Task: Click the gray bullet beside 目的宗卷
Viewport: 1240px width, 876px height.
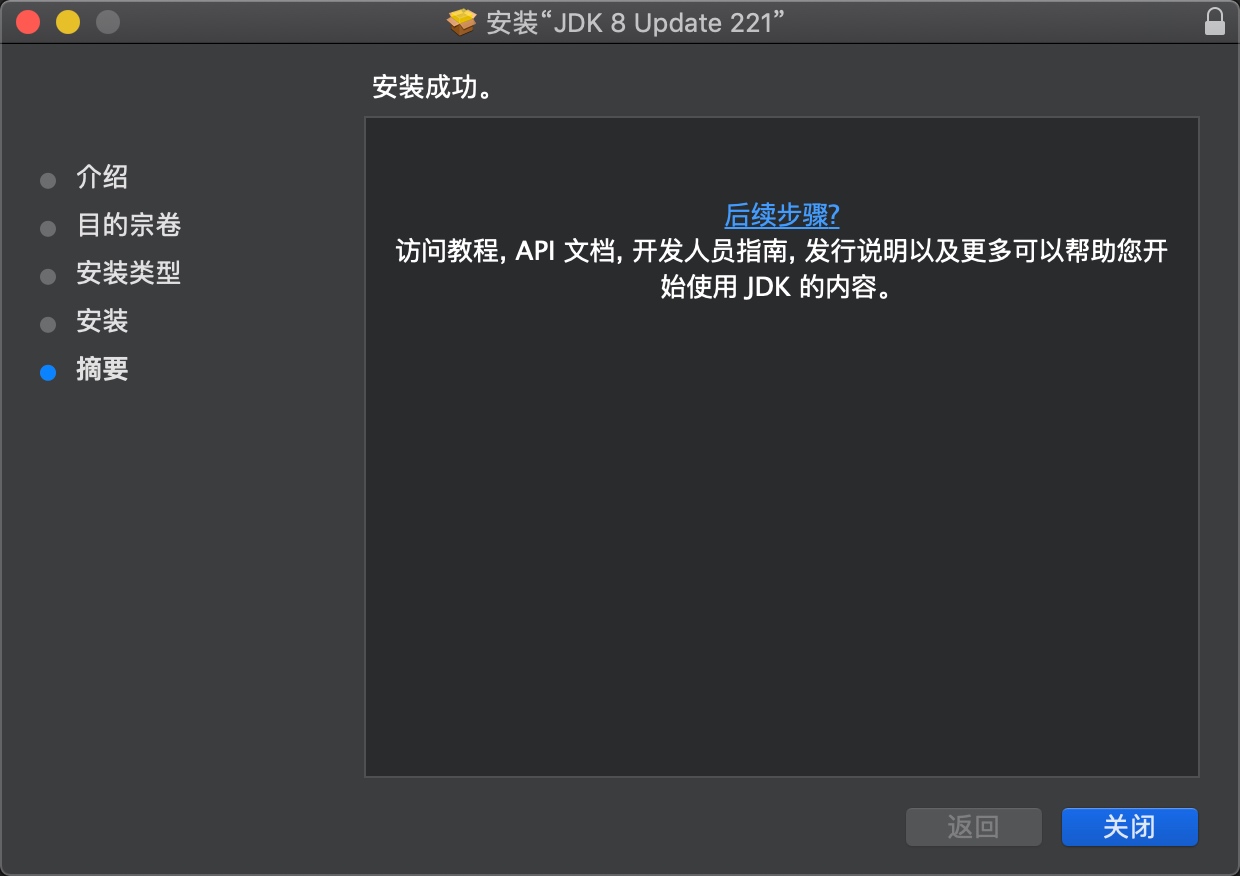Action: tap(47, 228)
